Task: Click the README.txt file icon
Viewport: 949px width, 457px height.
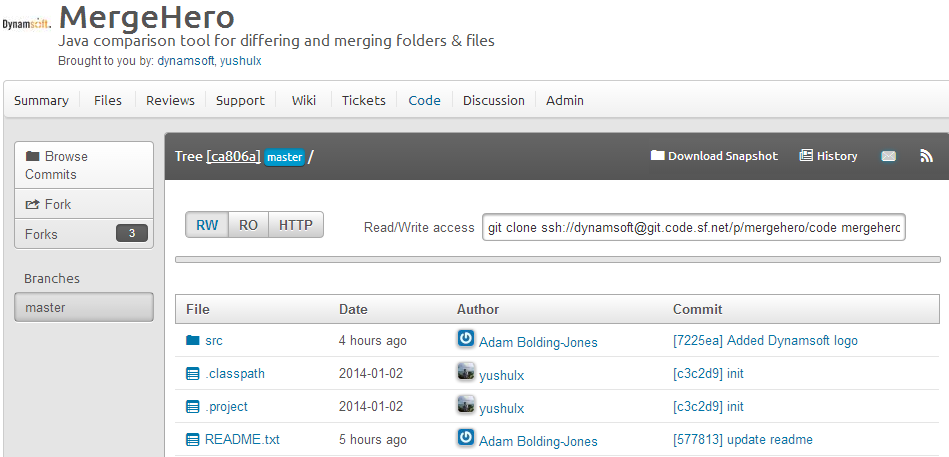Action: click(x=193, y=440)
